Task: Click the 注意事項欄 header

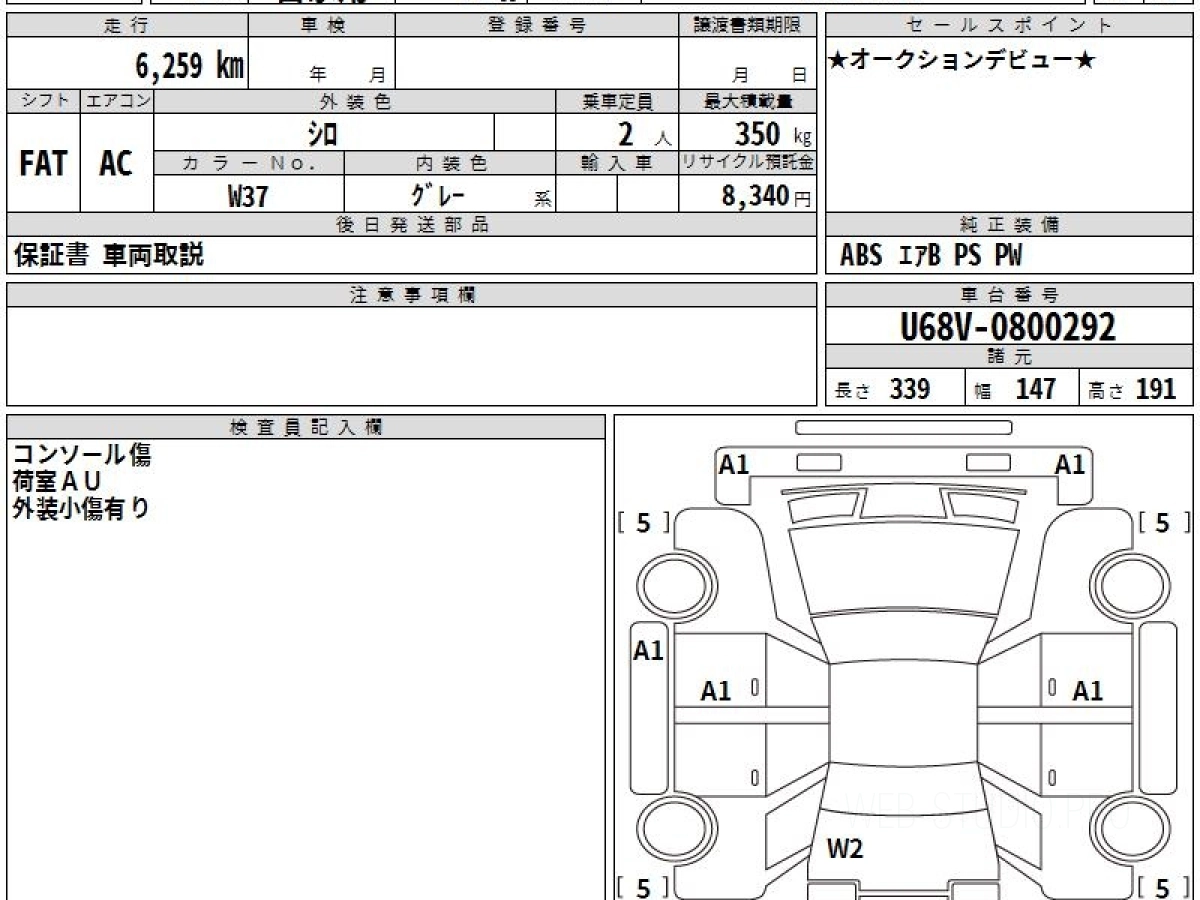Action: (412, 295)
